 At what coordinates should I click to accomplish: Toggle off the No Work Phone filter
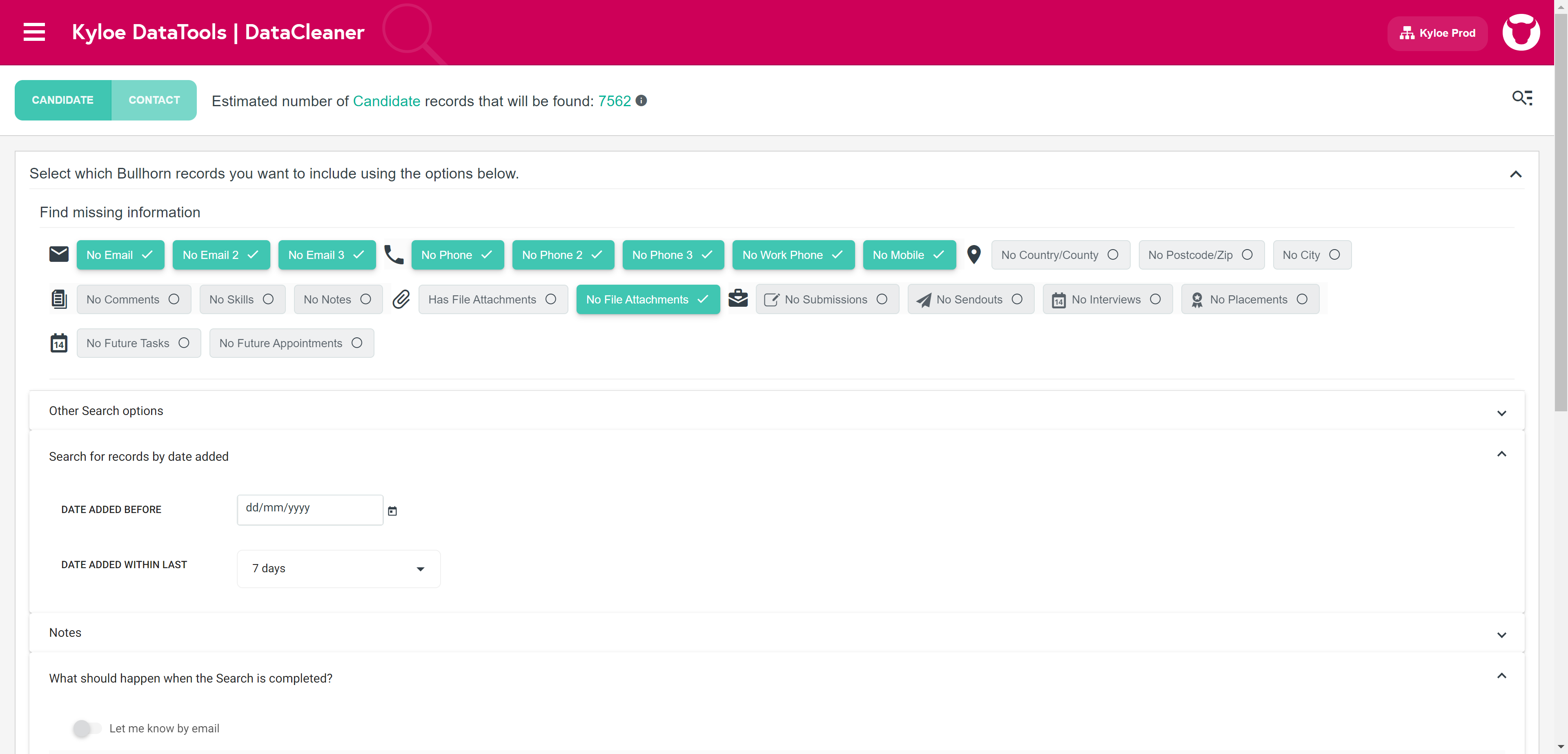(x=793, y=254)
